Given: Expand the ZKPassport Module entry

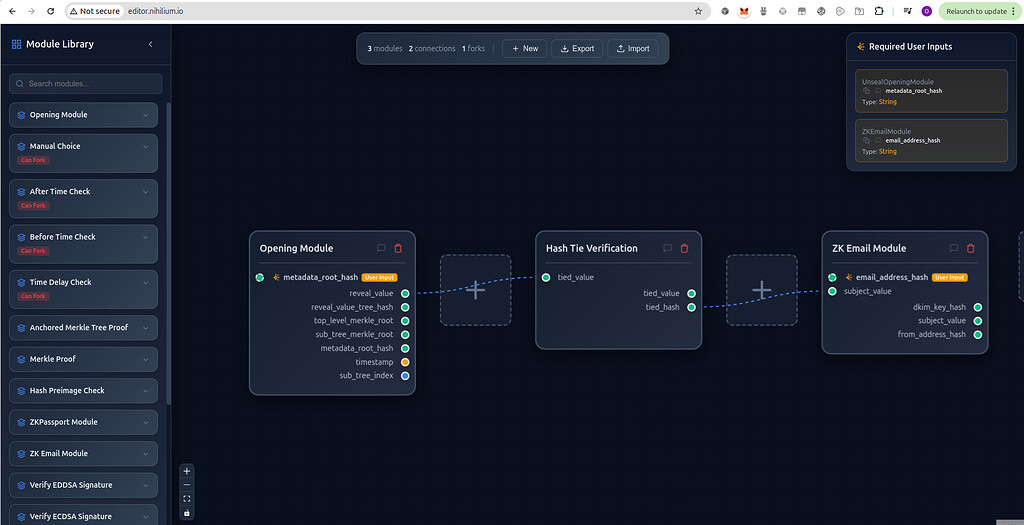Looking at the screenshot, I should (146, 422).
